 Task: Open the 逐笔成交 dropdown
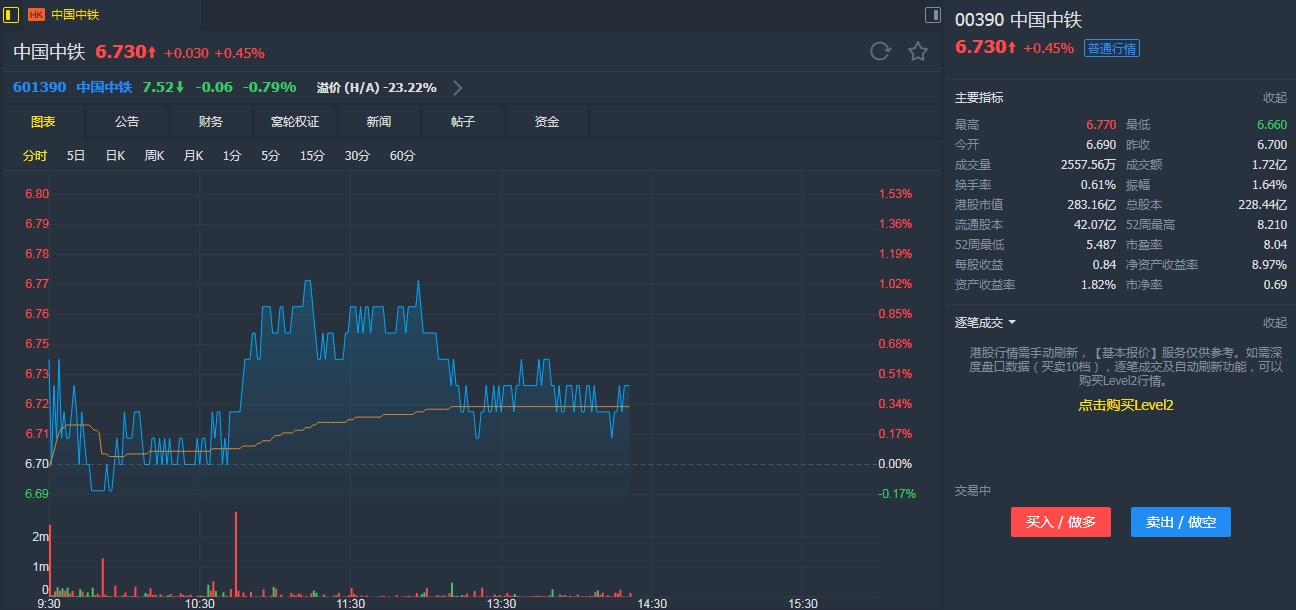985,323
